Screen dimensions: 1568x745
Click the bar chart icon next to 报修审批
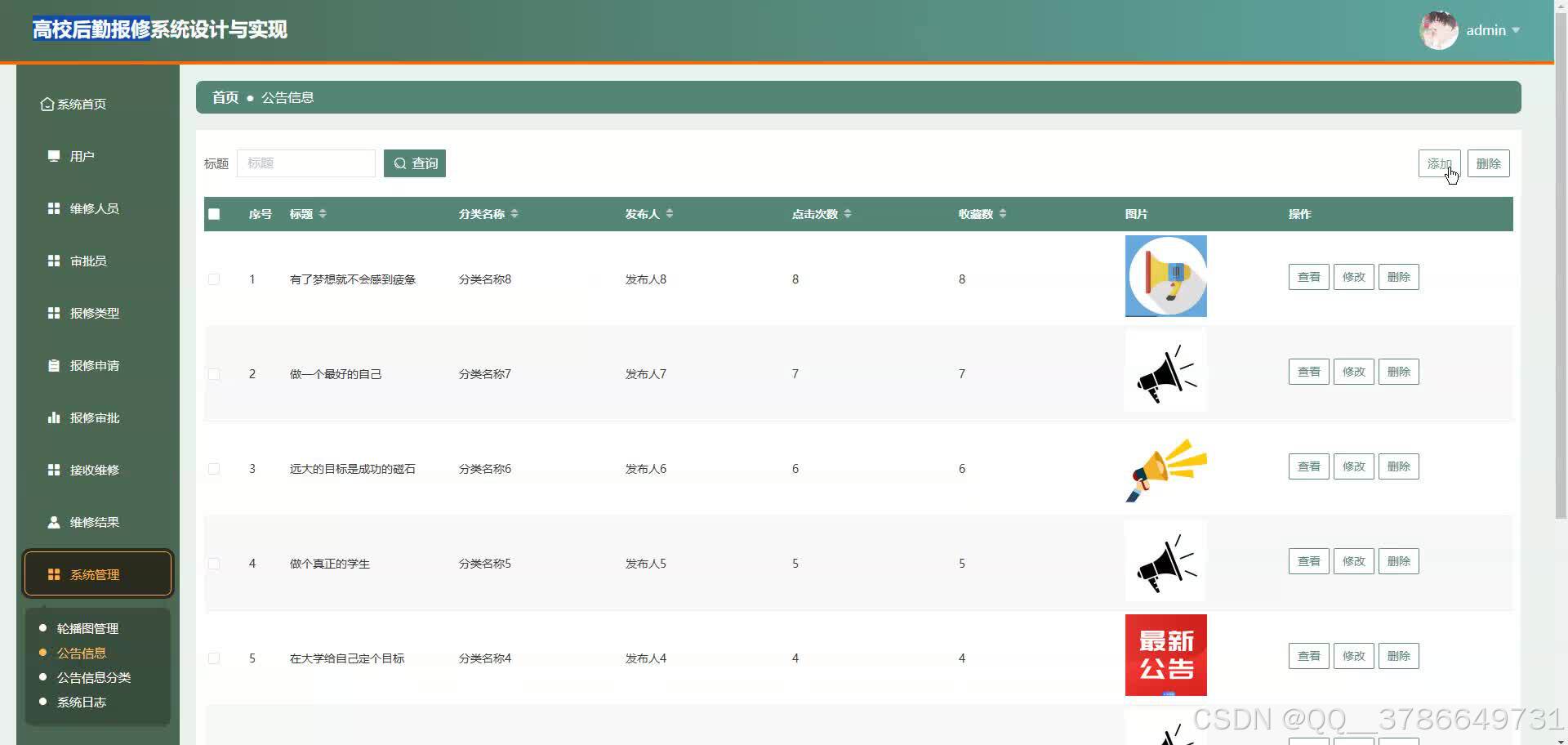pyautogui.click(x=54, y=417)
